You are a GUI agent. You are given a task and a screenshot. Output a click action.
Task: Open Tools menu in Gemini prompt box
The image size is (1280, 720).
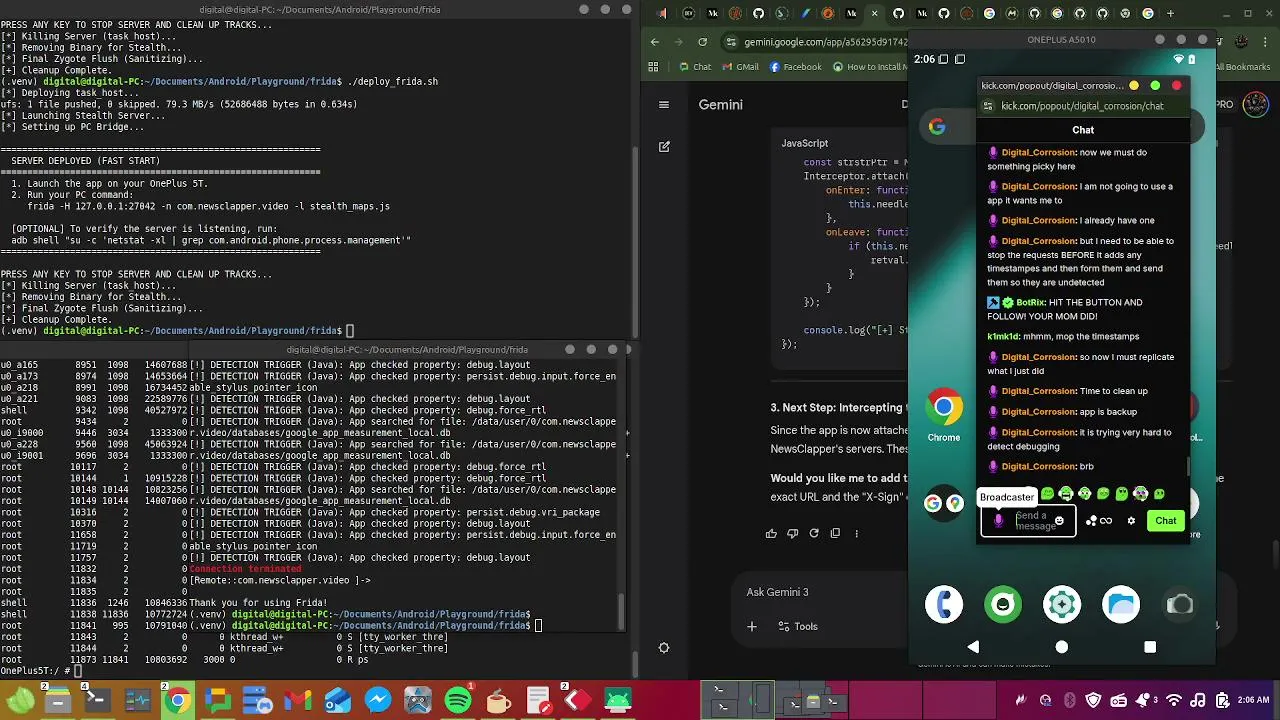point(798,627)
